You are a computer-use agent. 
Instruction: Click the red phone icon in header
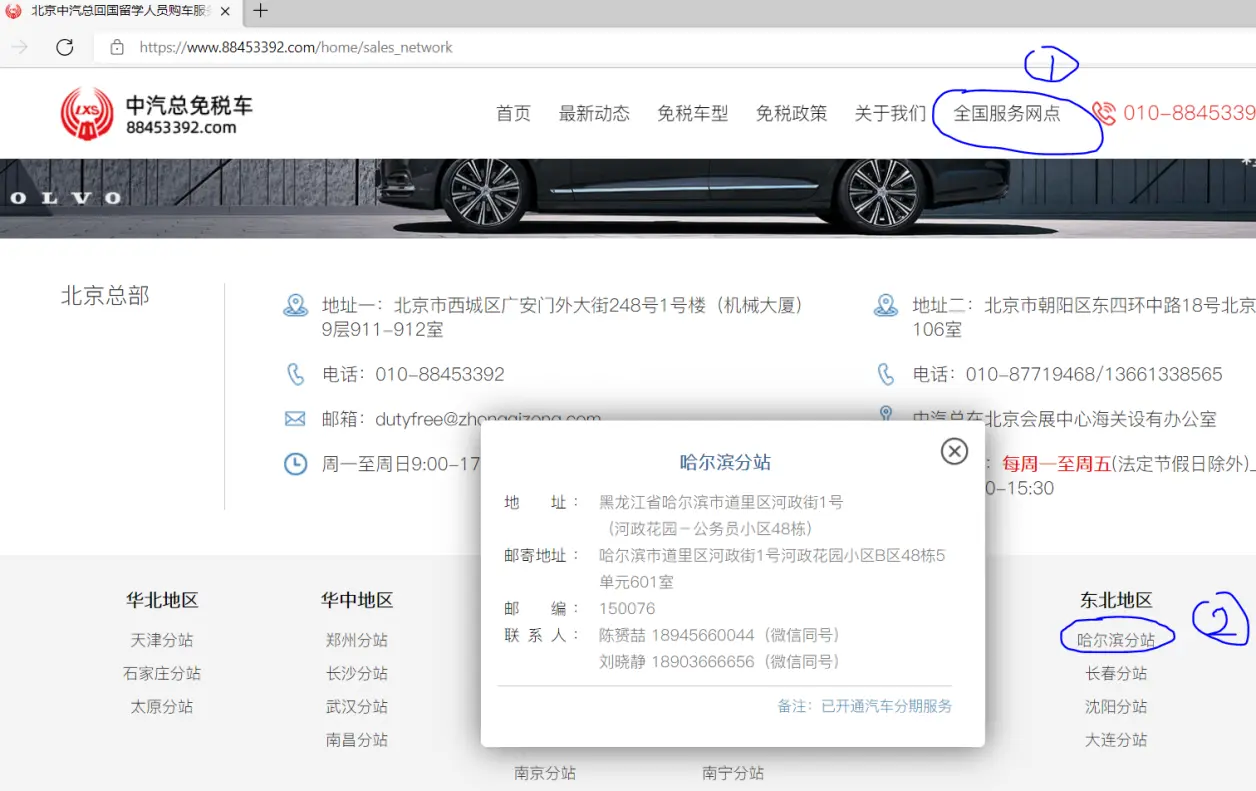point(1103,113)
